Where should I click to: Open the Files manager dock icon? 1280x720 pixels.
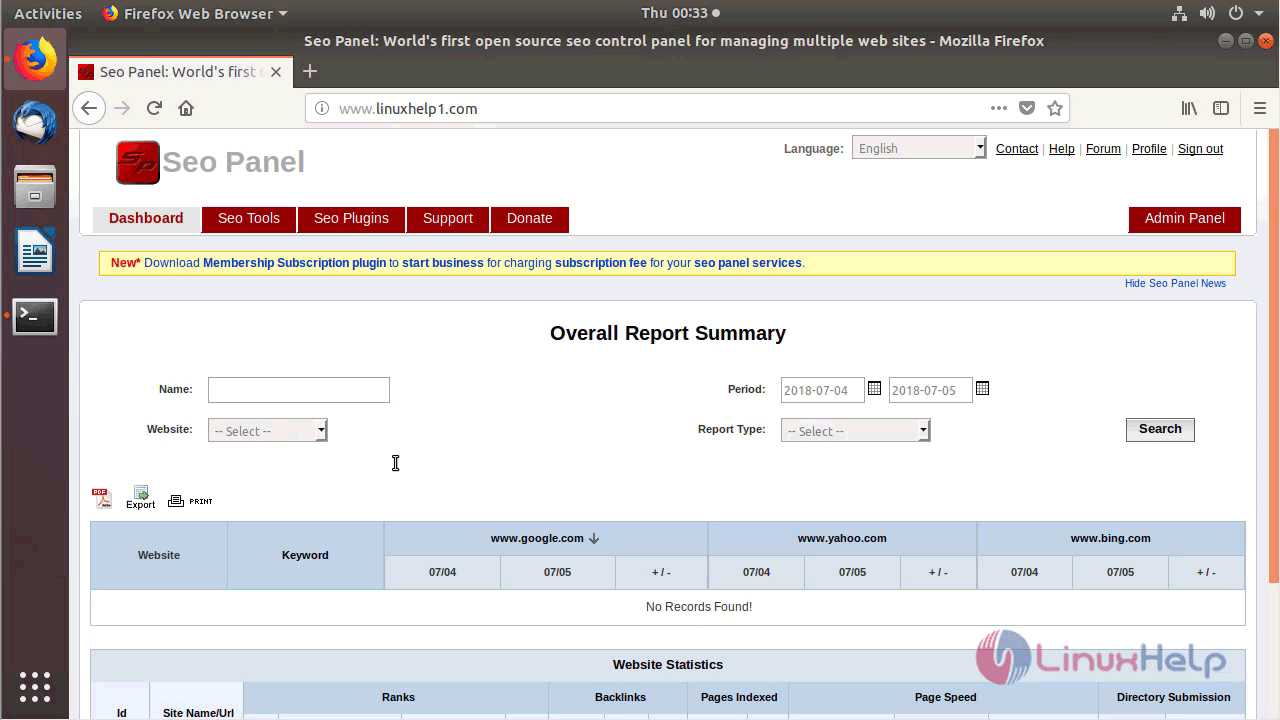(35, 187)
